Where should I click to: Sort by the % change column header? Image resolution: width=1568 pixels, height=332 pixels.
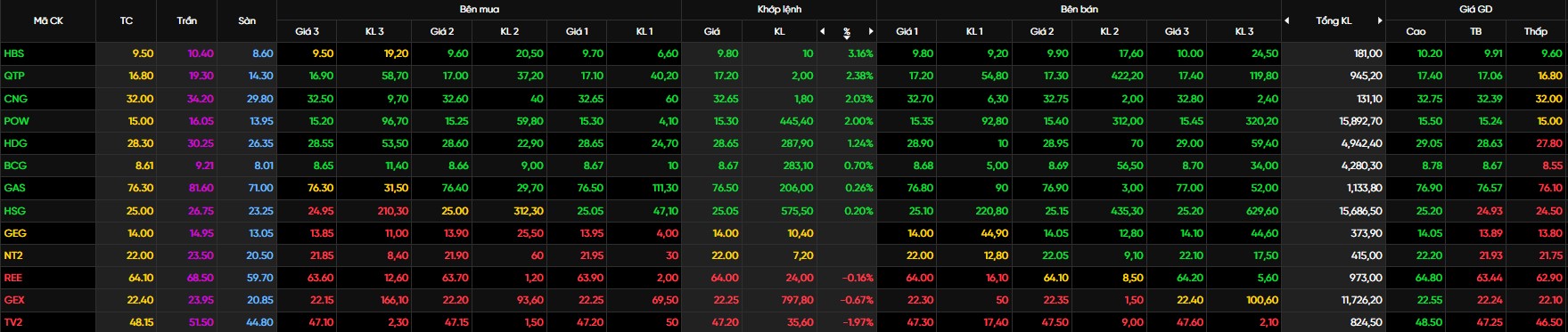coord(847,32)
